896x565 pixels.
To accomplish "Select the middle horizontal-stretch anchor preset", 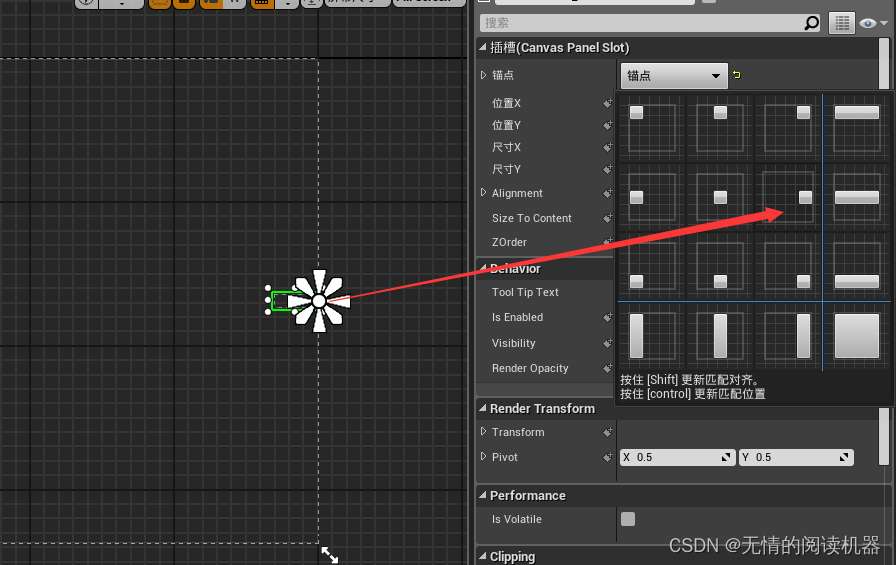I will tap(857, 196).
